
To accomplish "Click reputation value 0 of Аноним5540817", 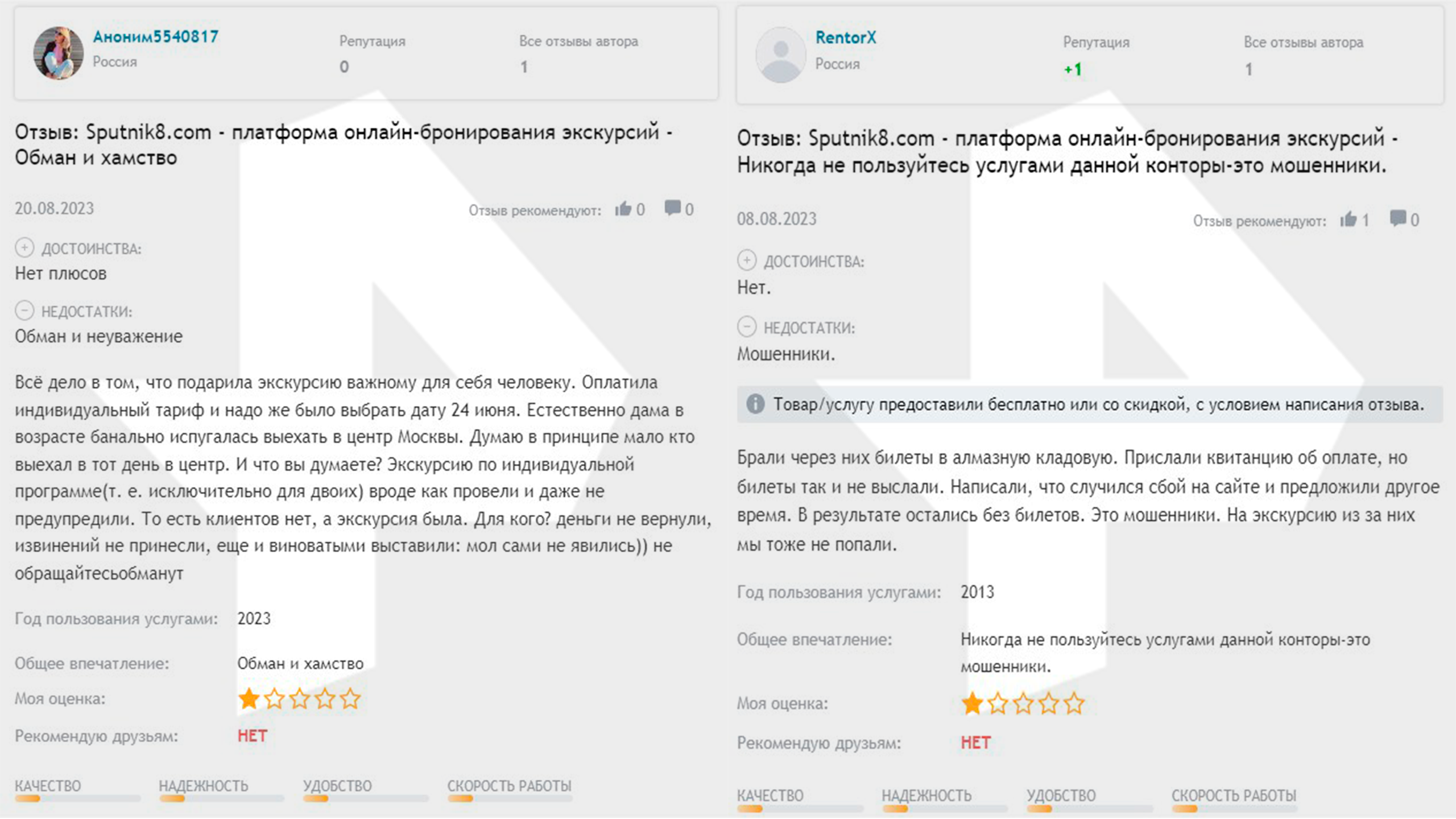I will point(344,67).
